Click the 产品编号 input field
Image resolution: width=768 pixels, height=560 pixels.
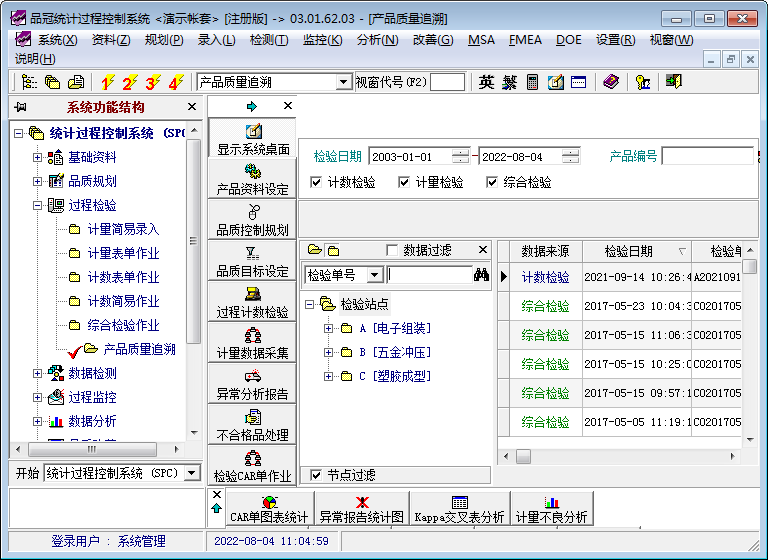[x=708, y=156]
